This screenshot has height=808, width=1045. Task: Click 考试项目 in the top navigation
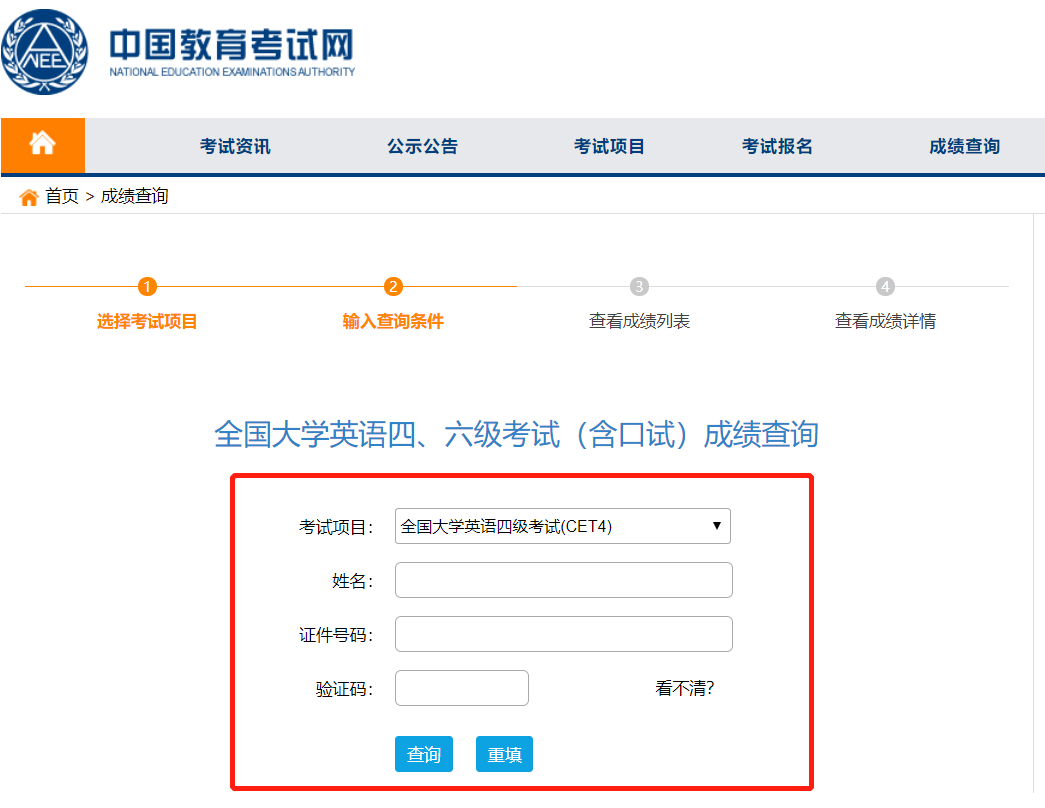click(x=610, y=144)
